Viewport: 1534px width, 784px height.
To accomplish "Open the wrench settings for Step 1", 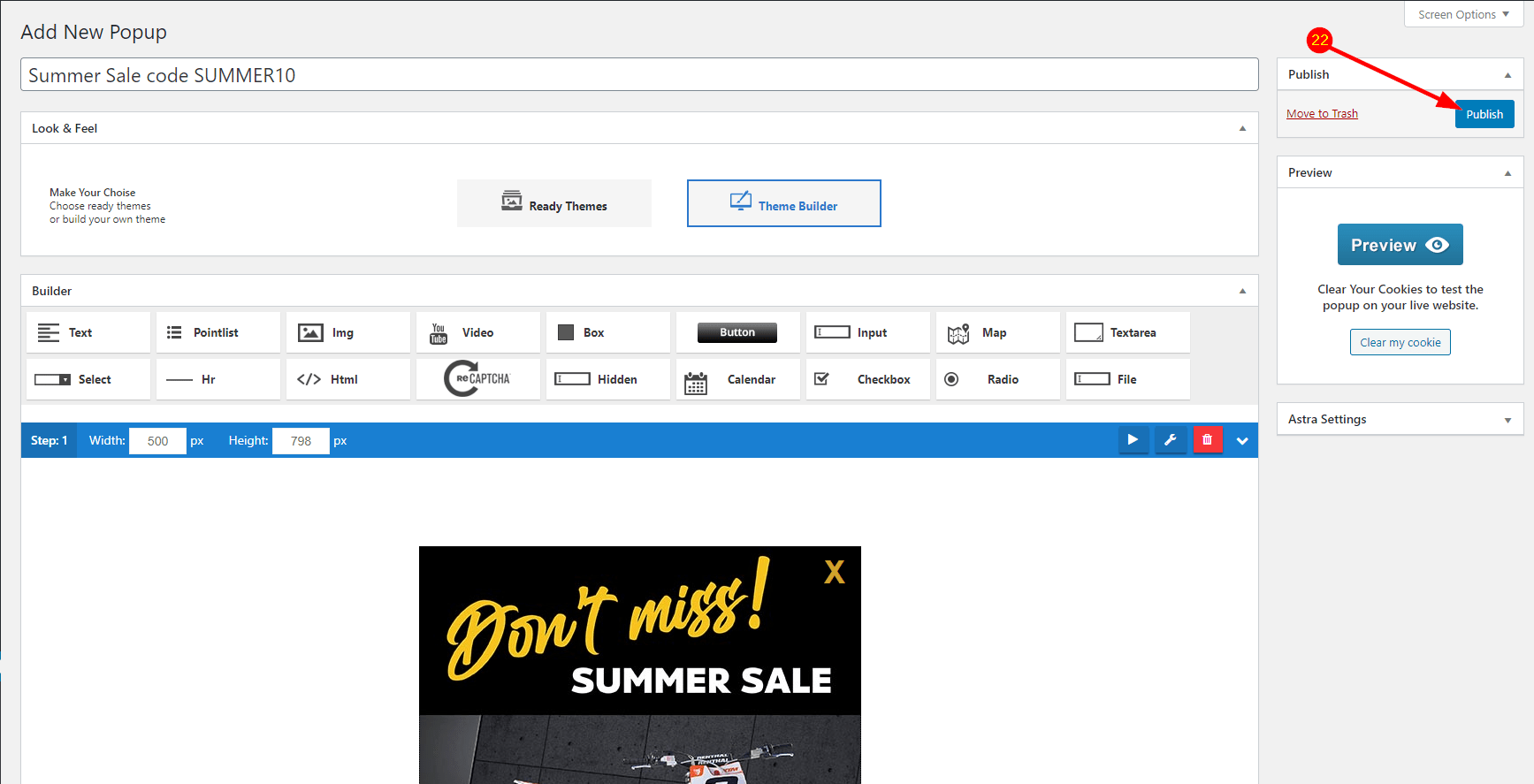I will pyautogui.click(x=1170, y=439).
